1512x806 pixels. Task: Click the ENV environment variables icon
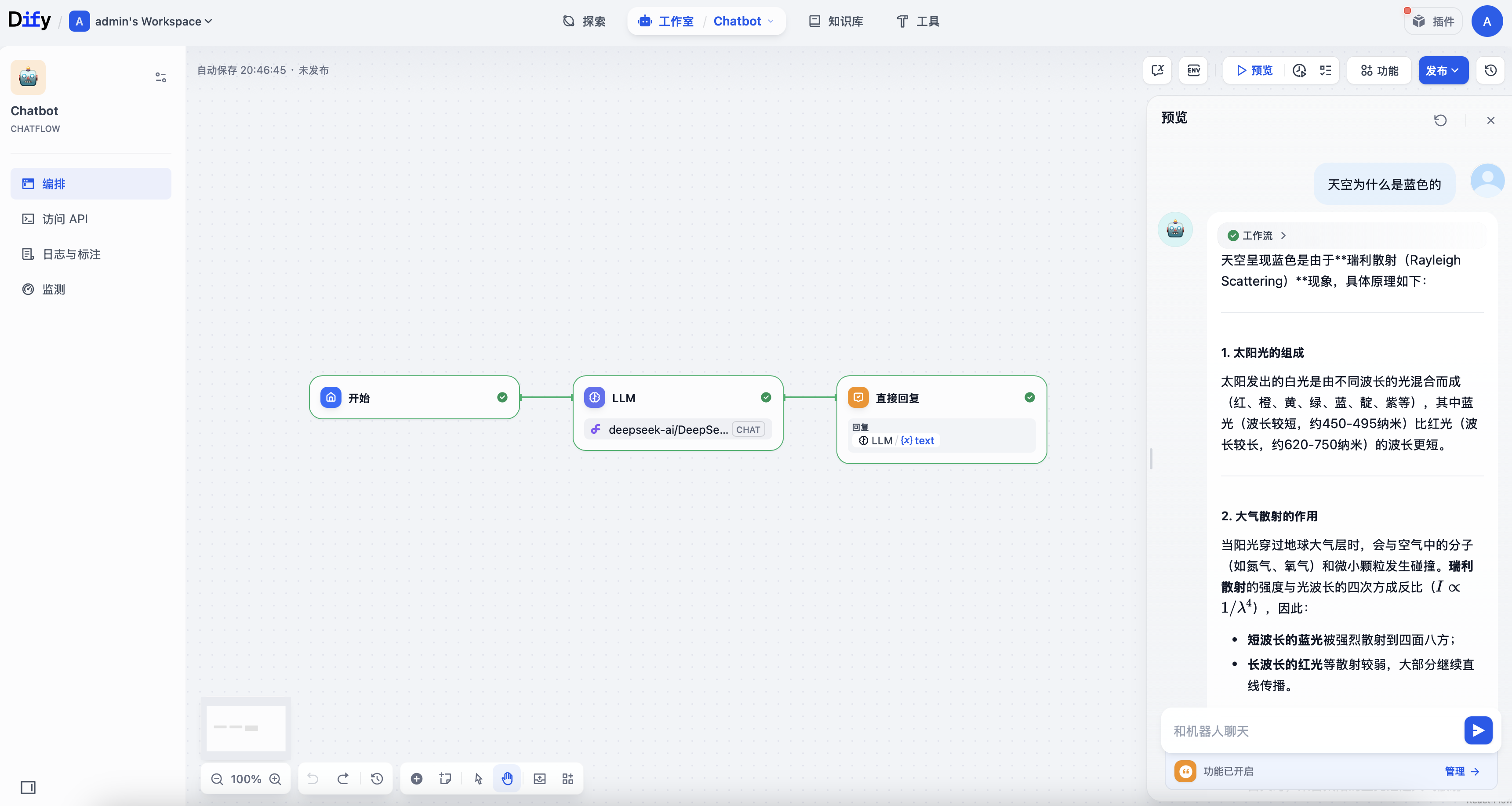coord(1193,70)
